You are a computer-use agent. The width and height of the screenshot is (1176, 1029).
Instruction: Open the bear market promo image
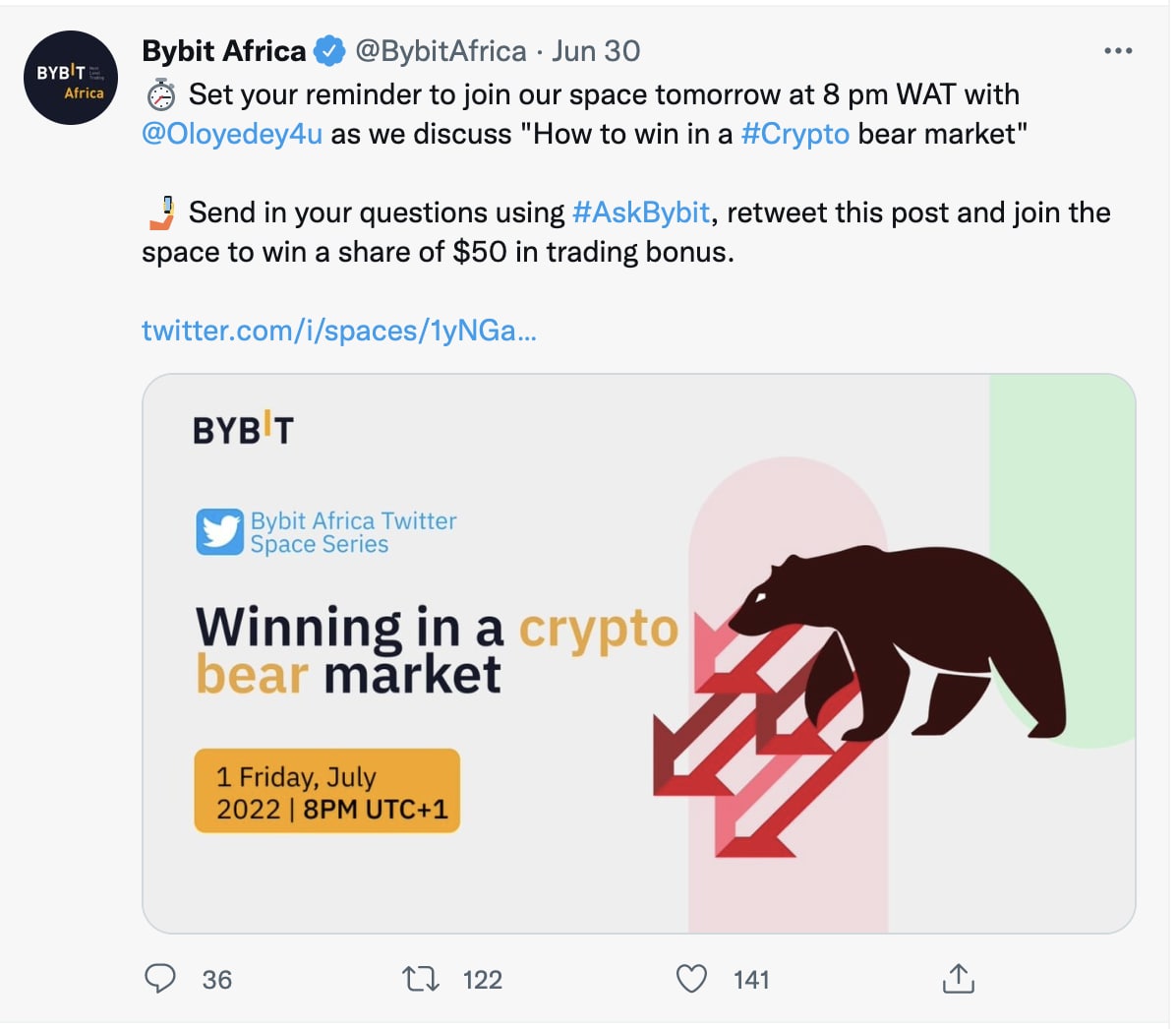click(639, 653)
